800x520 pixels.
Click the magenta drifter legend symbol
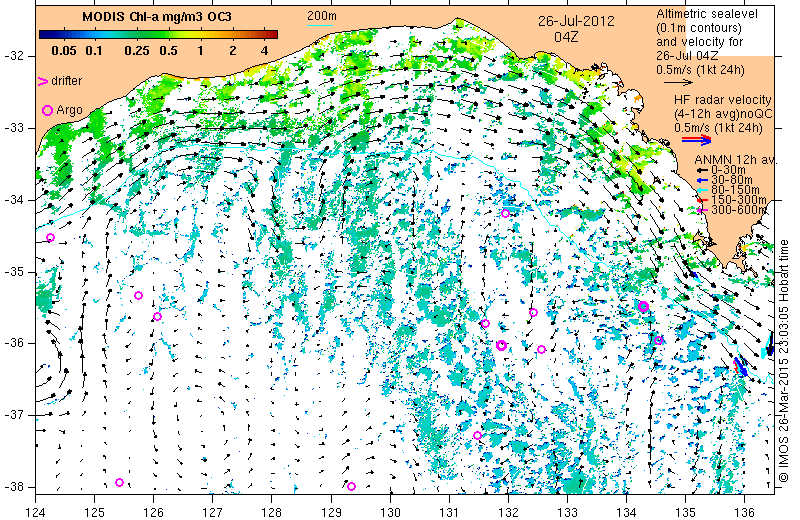click(43, 81)
